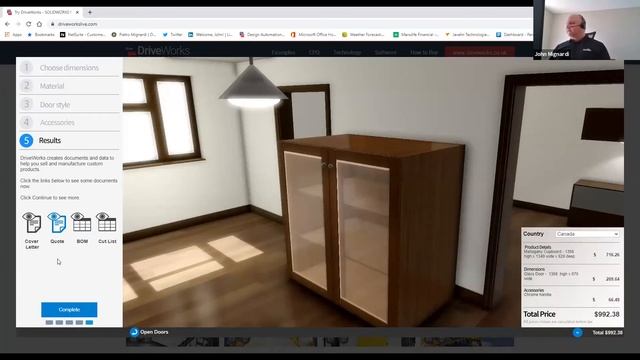Go to step 1 Choose dimensions
Image resolution: width=640 pixels, height=360 pixels.
pyautogui.click(x=69, y=67)
